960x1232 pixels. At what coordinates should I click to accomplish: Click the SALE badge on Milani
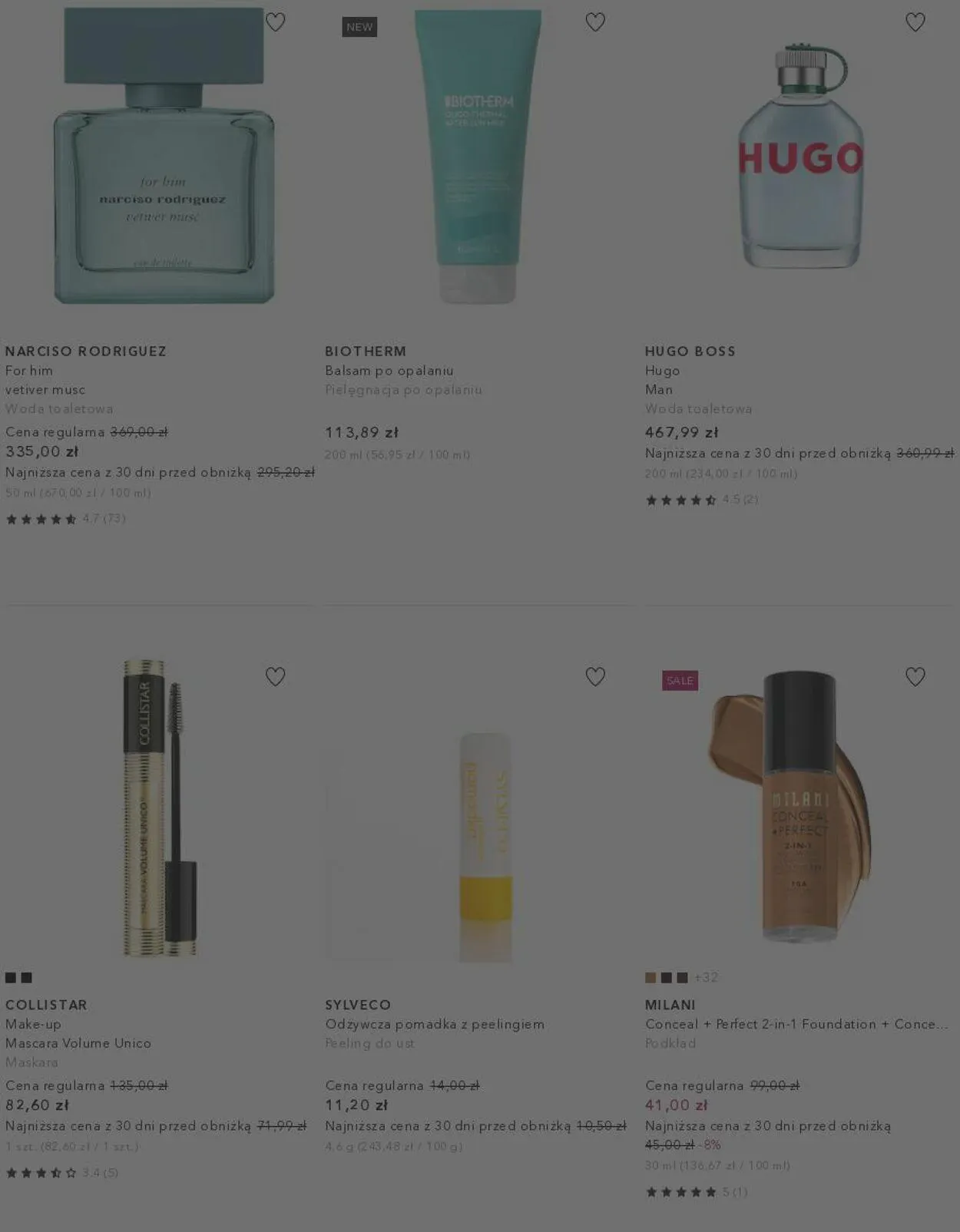tap(680, 681)
